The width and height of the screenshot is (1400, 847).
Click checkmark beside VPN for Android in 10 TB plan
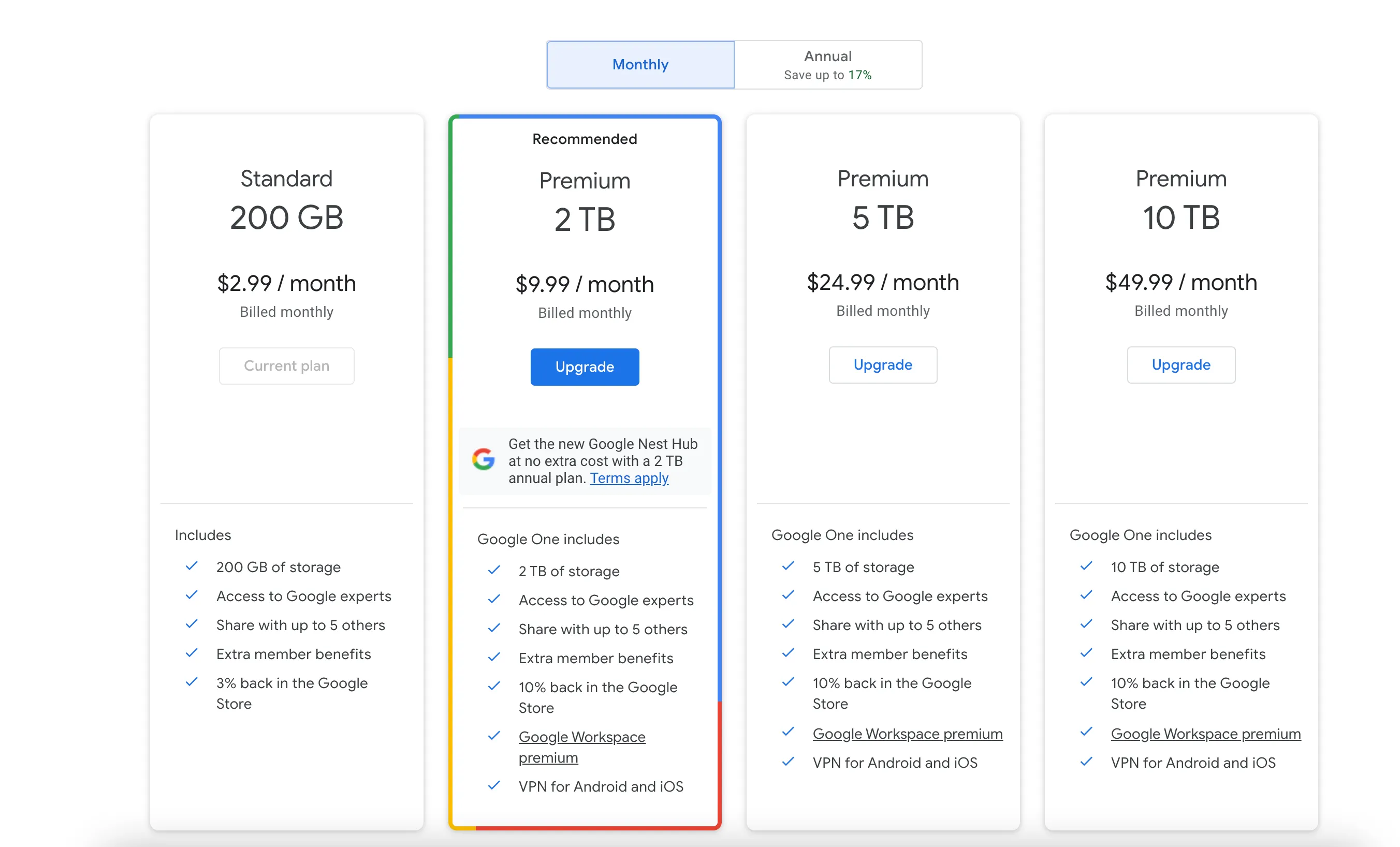pos(1086,761)
